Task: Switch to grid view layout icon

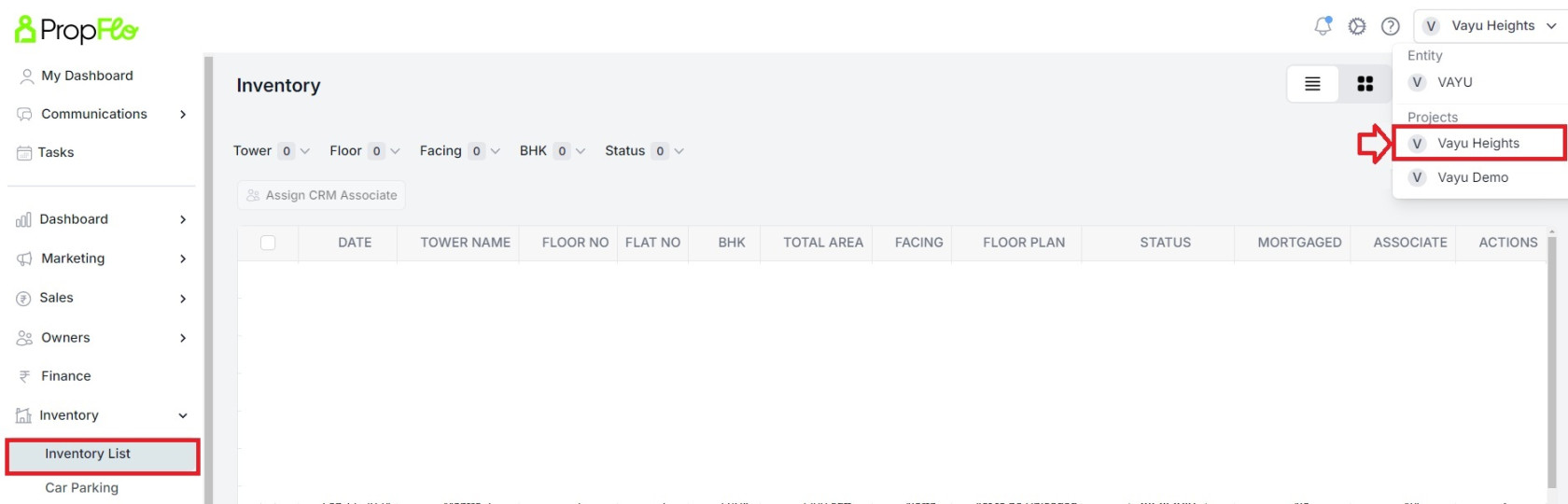Action: coord(1365,84)
